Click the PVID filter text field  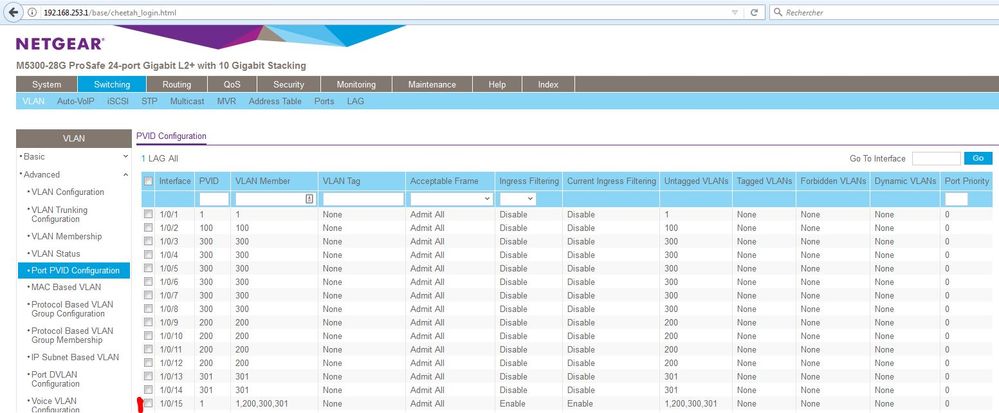213,199
